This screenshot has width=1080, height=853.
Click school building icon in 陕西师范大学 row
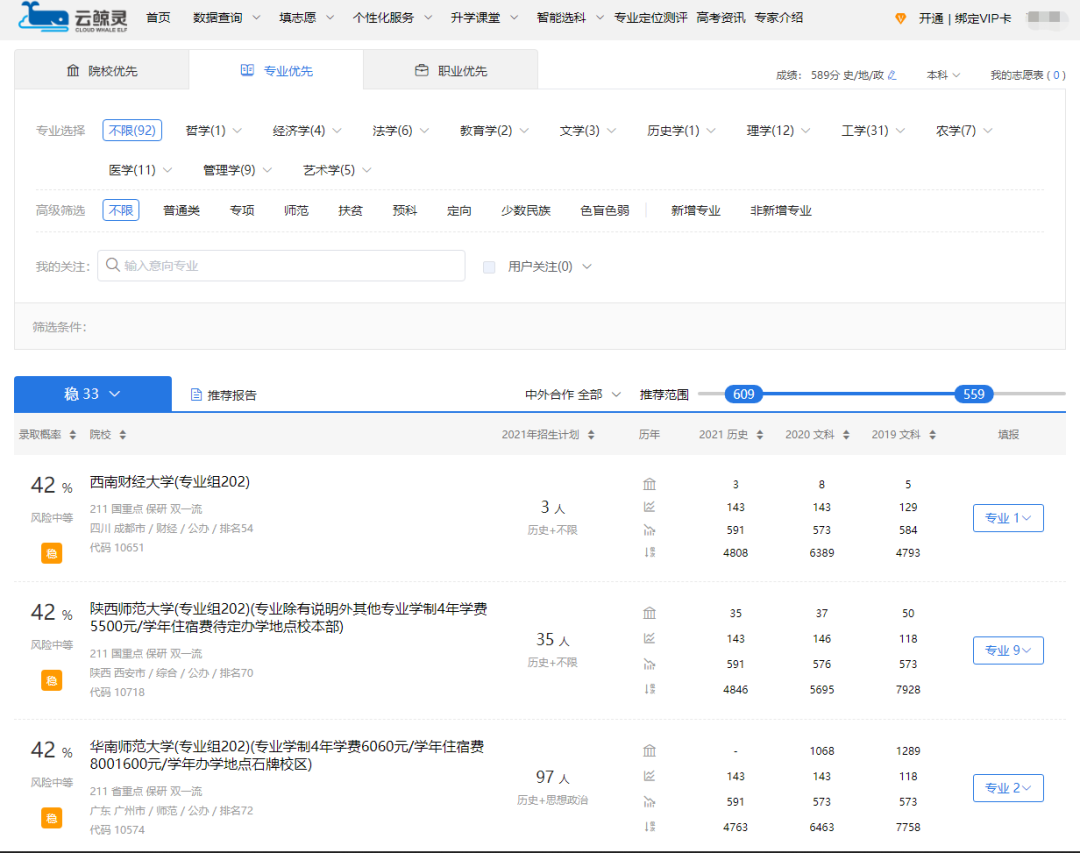pos(650,613)
